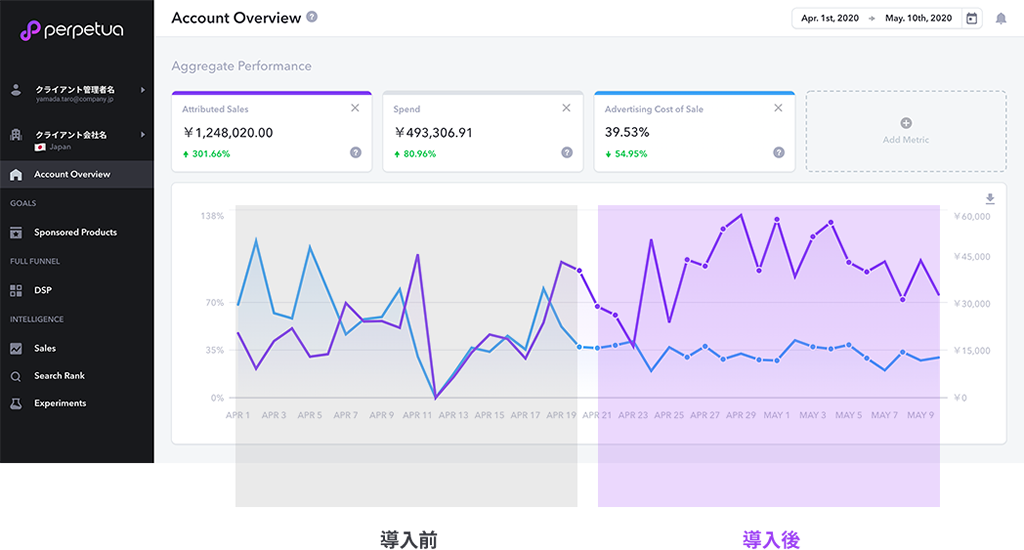Open Account Overview in the sidebar

pos(76,174)
